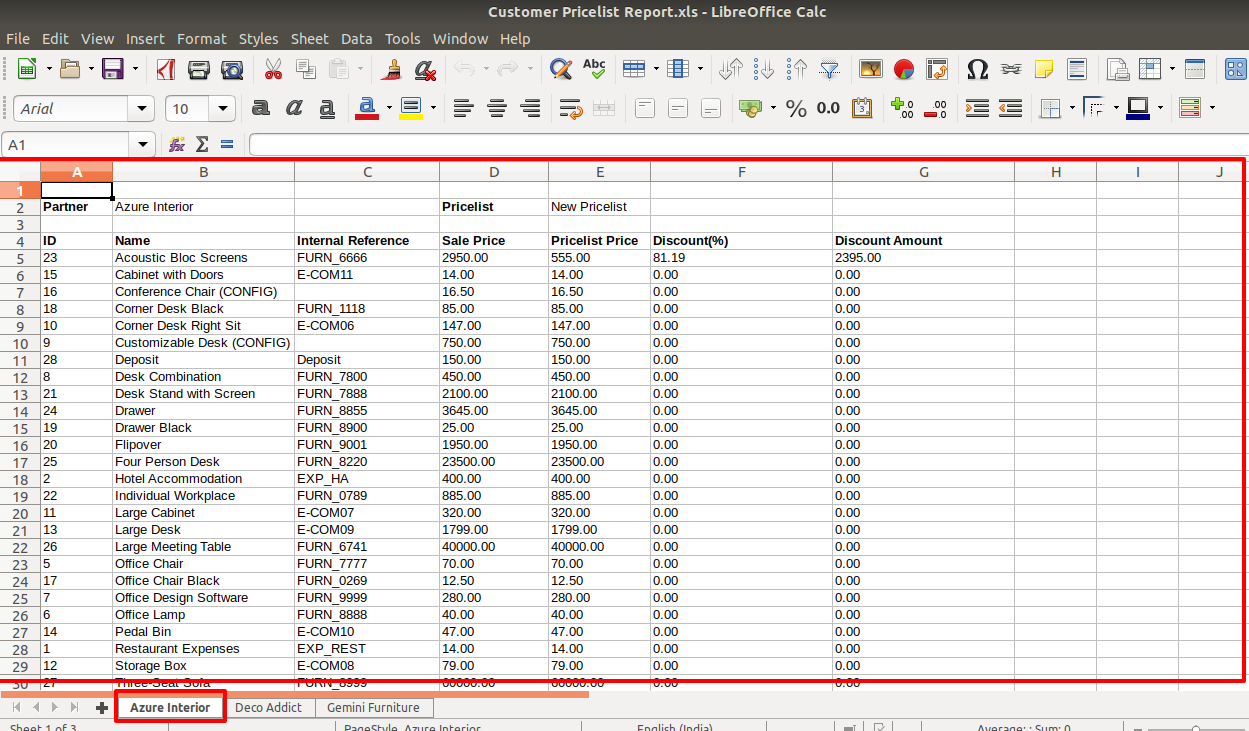Apply the dark blue cell background color
The image size is (1249, 731).
[1138, 108]
